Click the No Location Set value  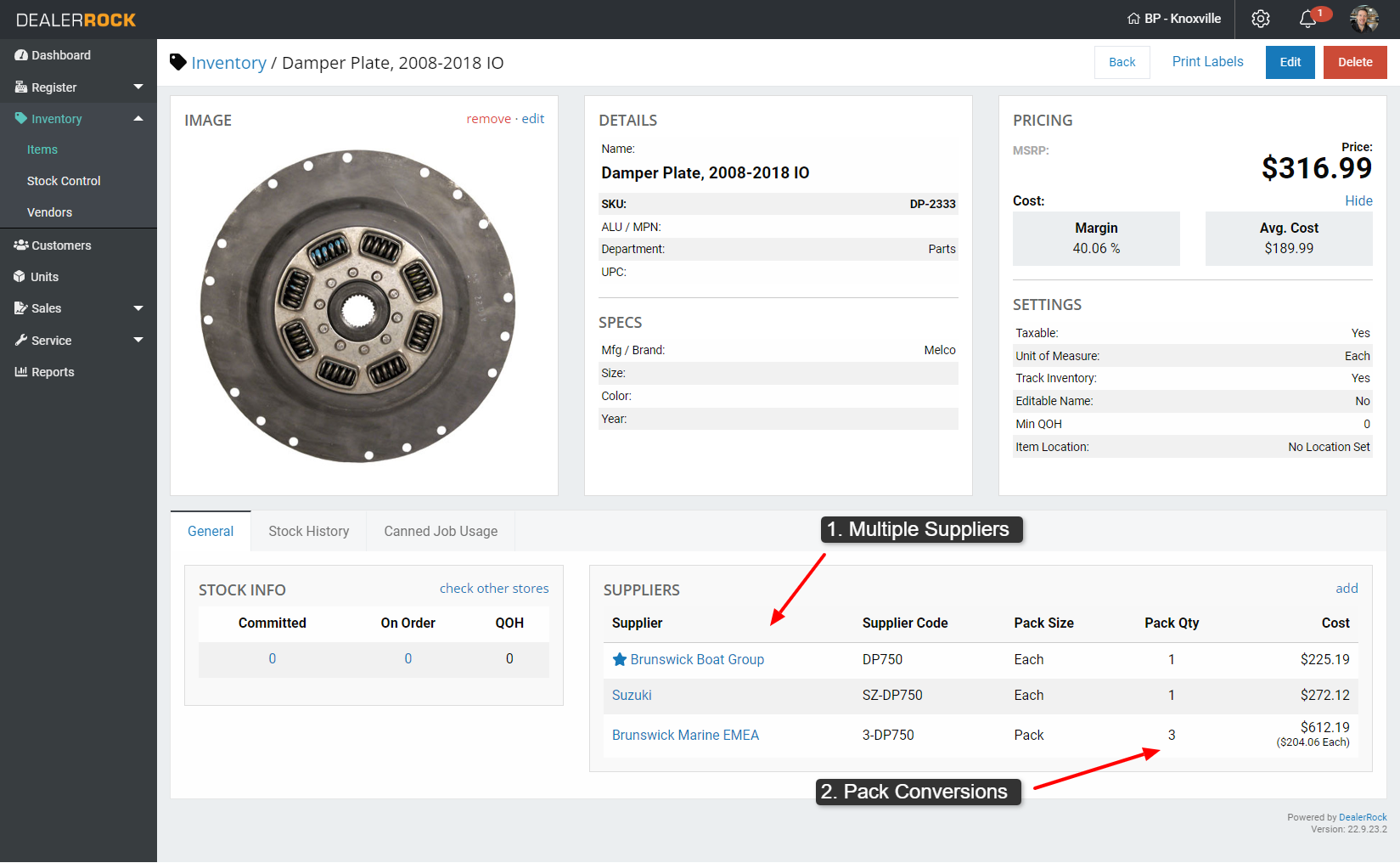tap(1329, 447)
